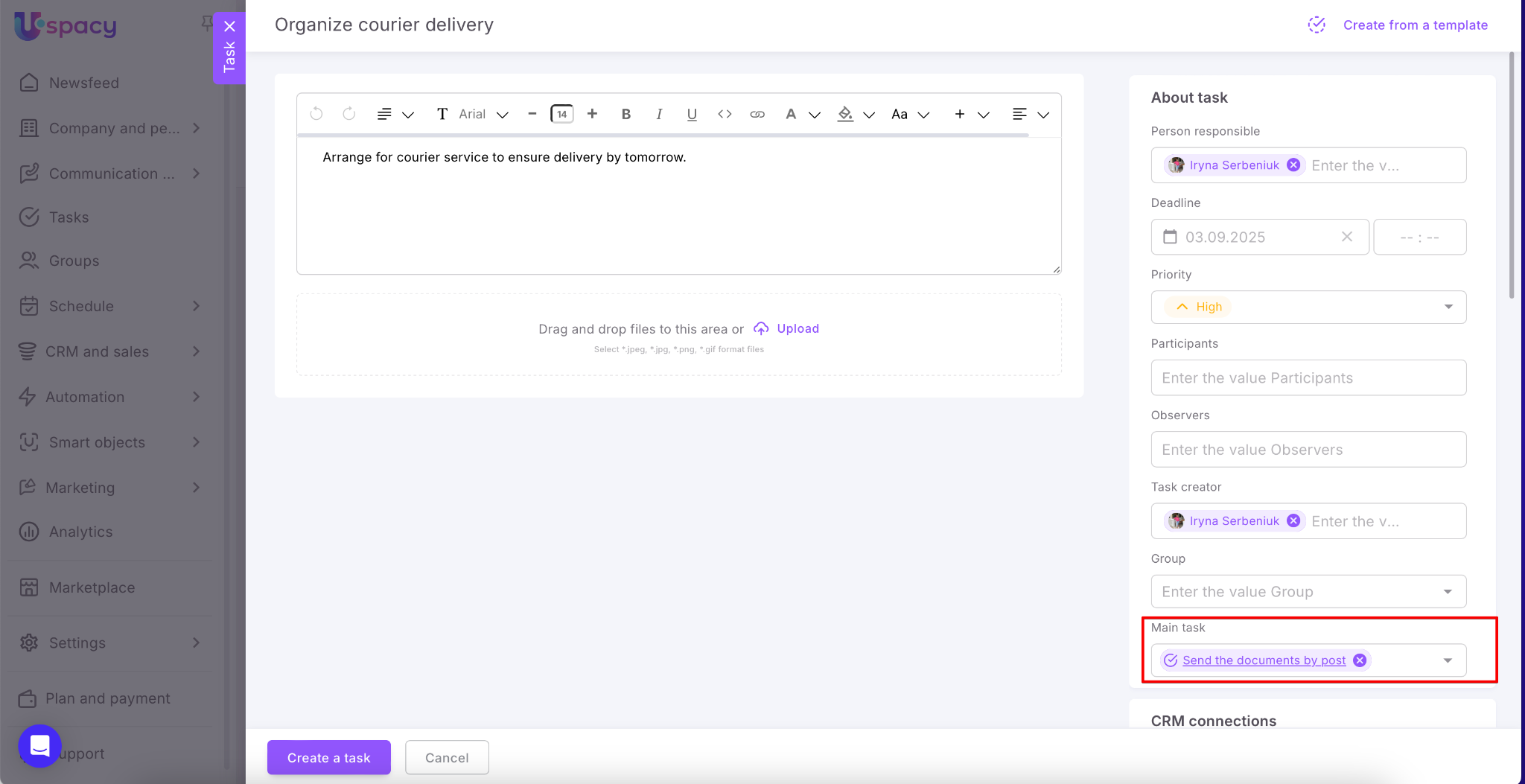Open Tasks in the sidebar
The image size is (1525, 784).
(x=69, y=217)
